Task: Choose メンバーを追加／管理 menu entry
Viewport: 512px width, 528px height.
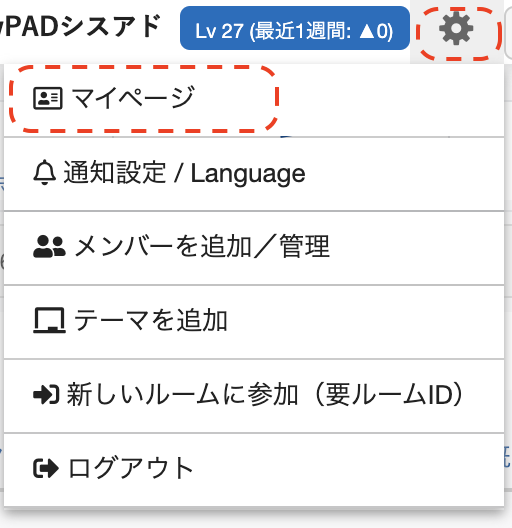Action: (254, 248)
